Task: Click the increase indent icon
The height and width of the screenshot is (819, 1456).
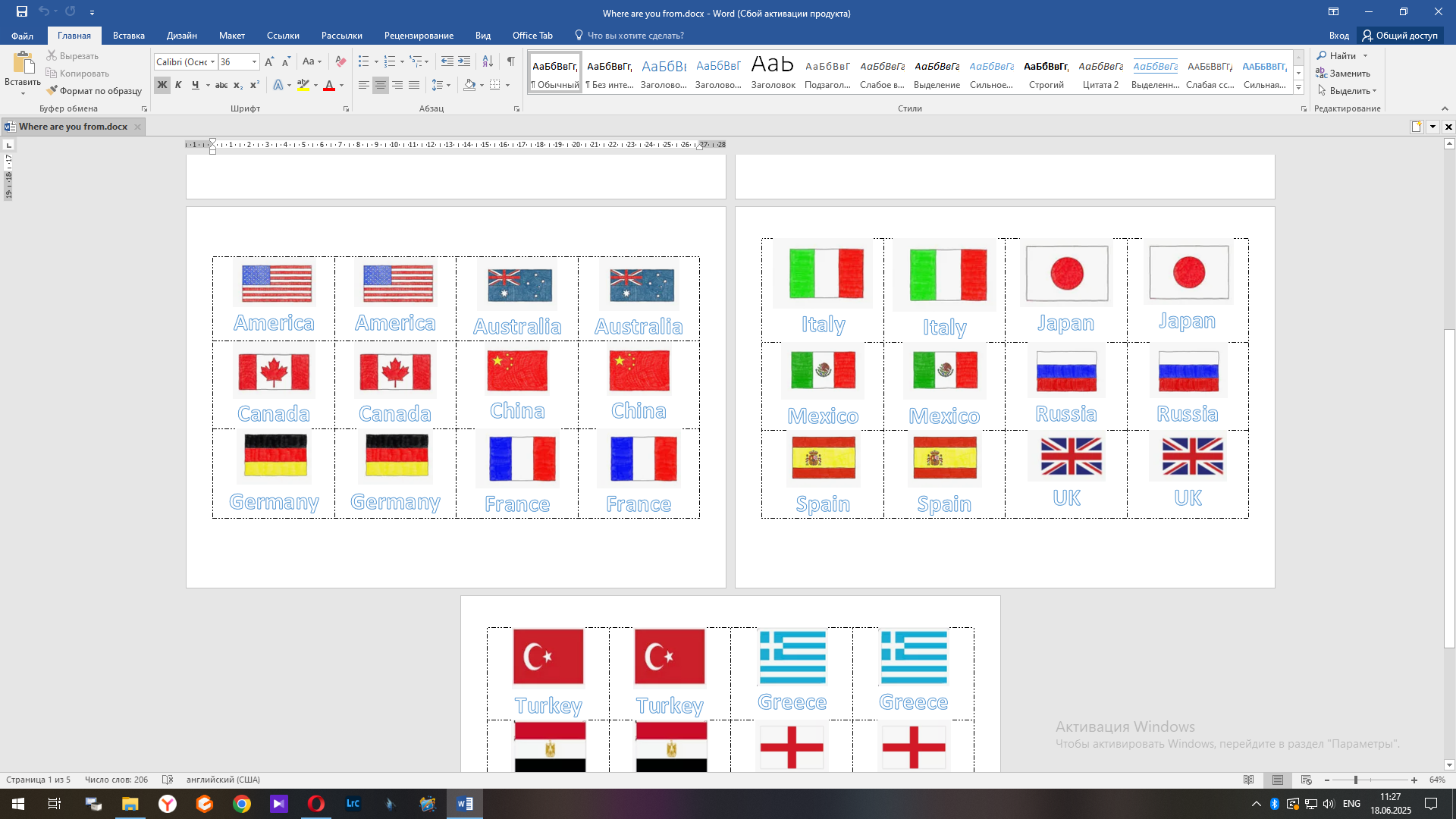Action: click(464, 61)
